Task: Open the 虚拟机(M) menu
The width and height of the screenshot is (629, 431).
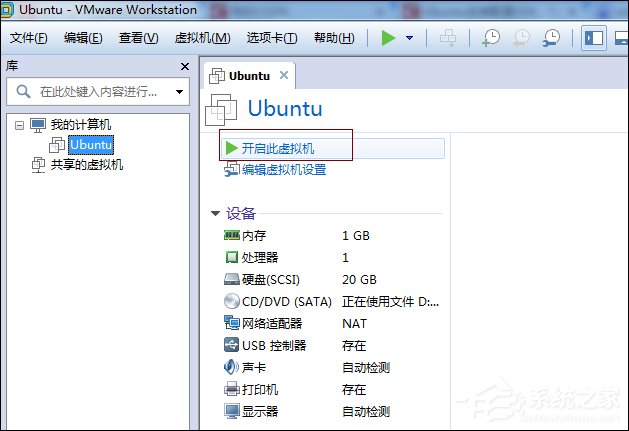Action: (x=203, y=38)
